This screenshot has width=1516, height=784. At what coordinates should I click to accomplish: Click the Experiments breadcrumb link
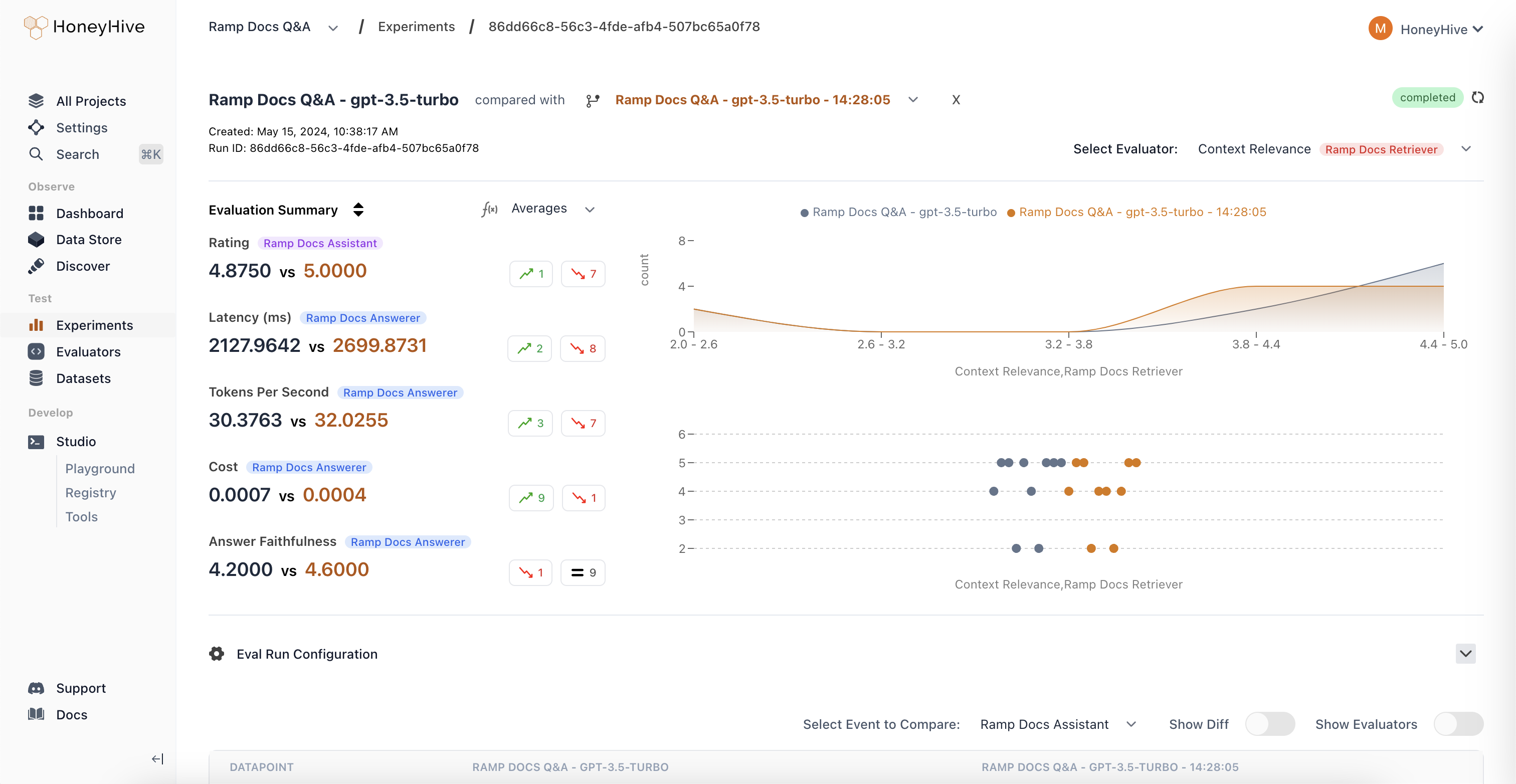click(416, 27)
